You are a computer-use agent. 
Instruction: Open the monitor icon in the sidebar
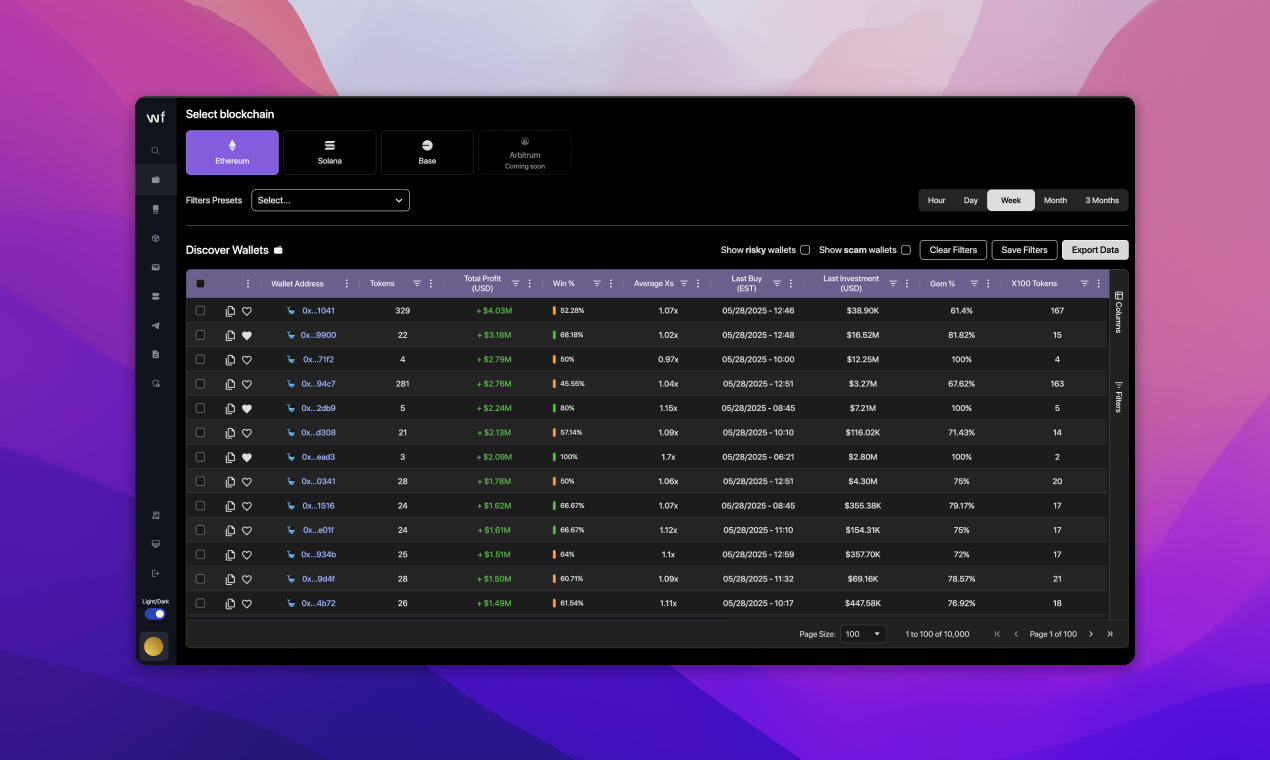point(155,544)
